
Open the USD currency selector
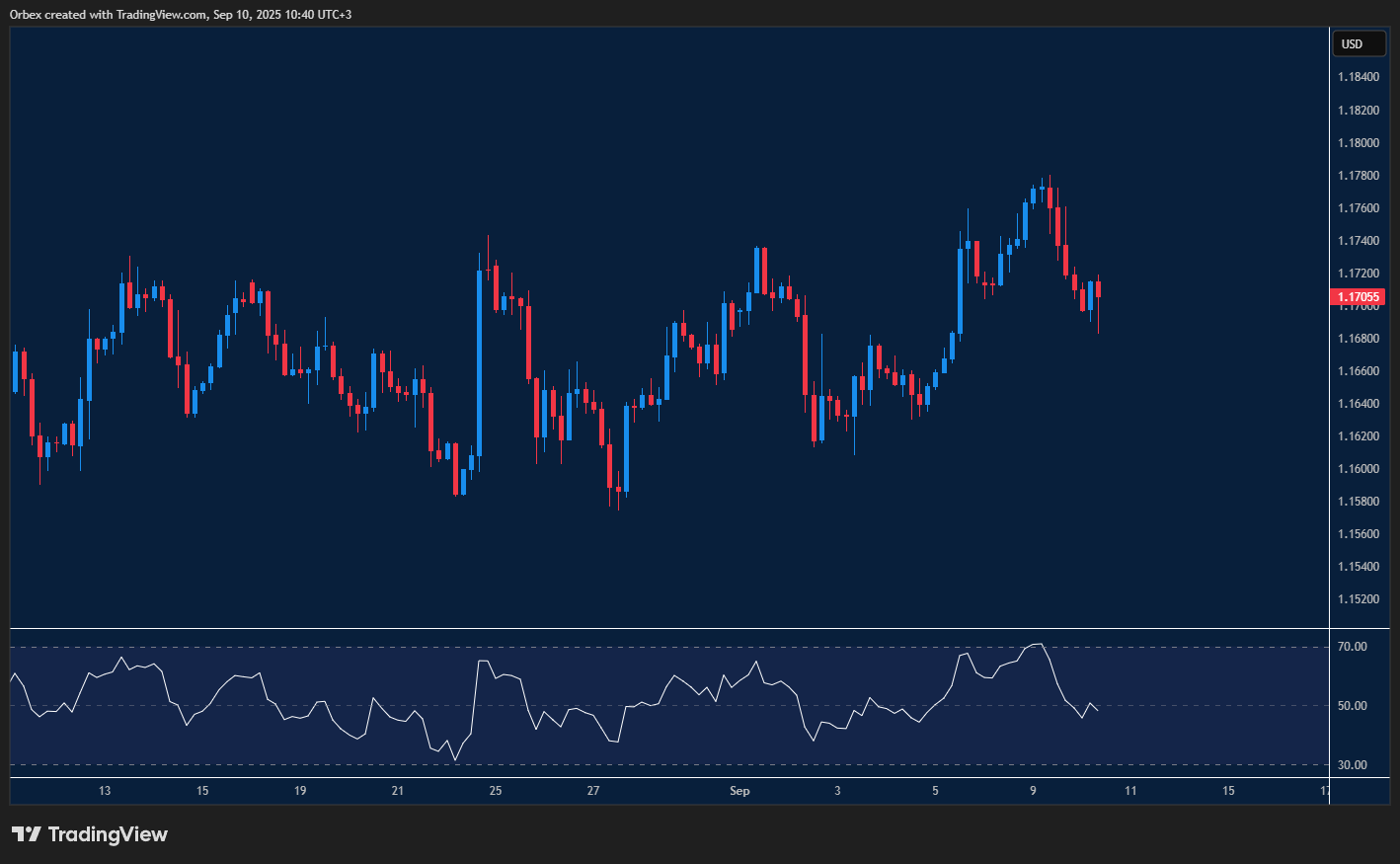(1360, 43)
